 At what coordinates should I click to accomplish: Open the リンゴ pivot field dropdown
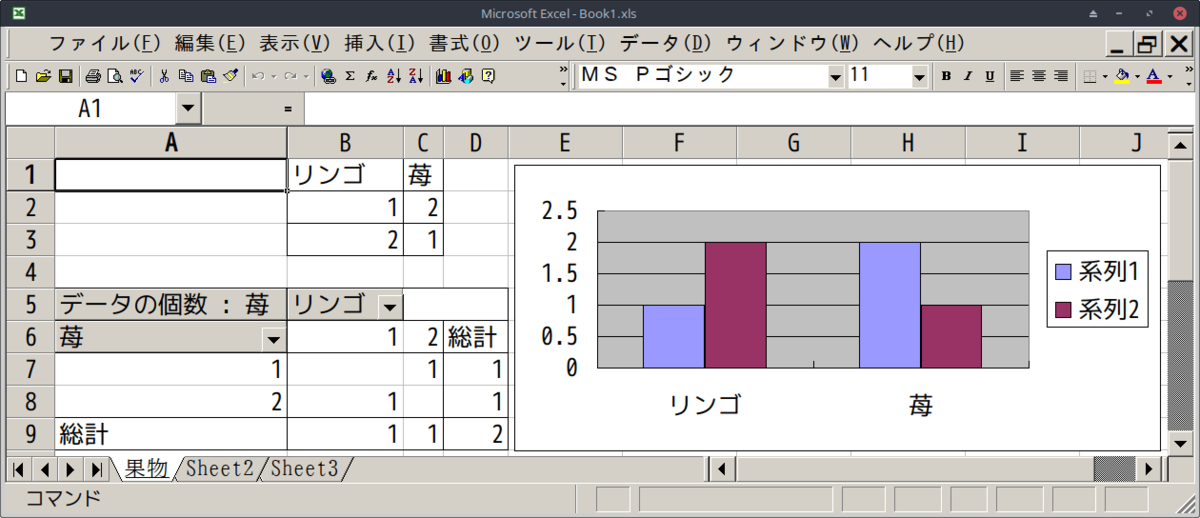tap(389, 307)
